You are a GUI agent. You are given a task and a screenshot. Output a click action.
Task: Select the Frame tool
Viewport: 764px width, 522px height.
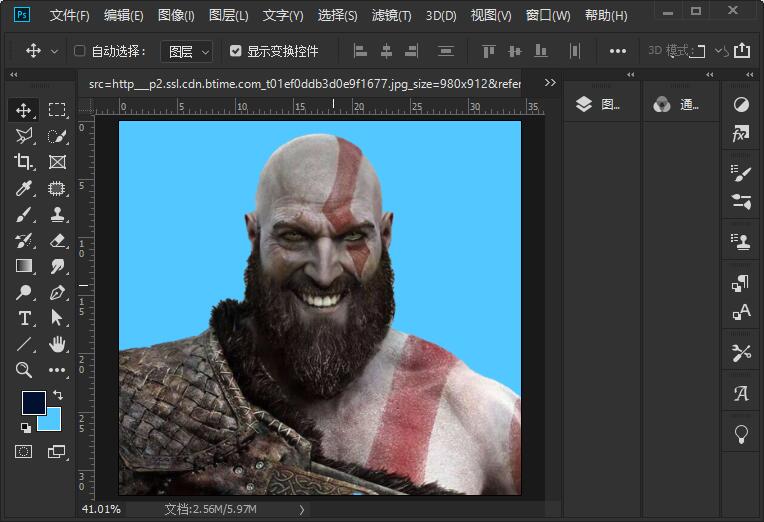pos(57,162)
